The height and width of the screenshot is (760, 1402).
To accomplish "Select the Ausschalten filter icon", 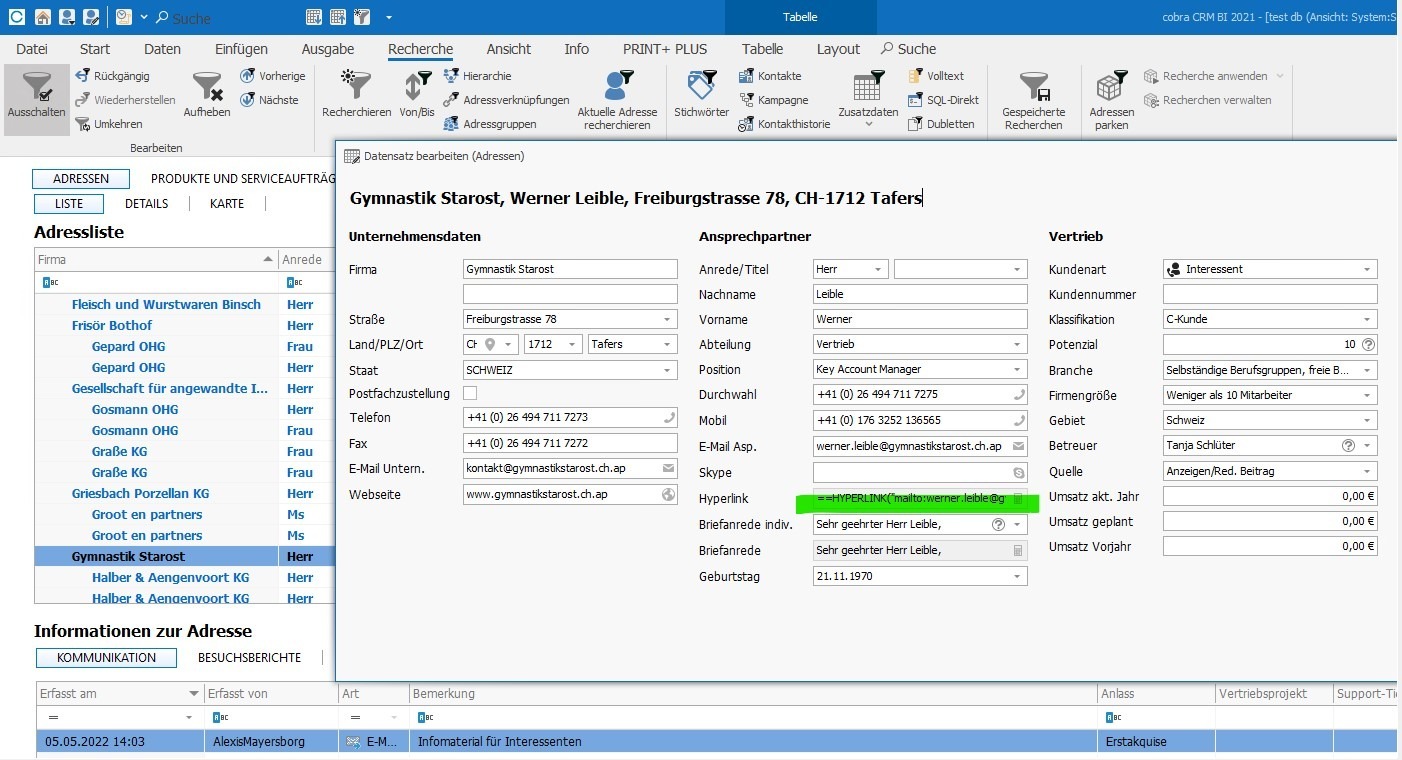I will coord(36,95).
